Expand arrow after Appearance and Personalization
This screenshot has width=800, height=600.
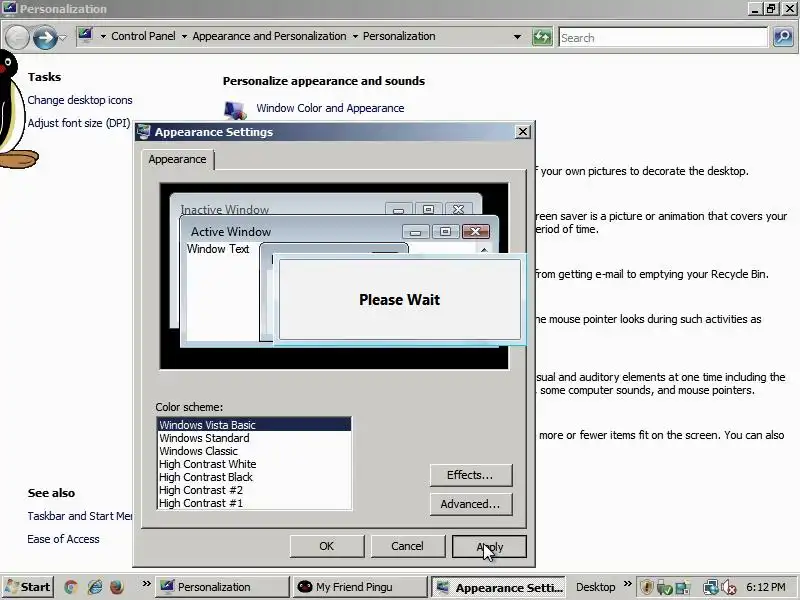pos(355,36)
